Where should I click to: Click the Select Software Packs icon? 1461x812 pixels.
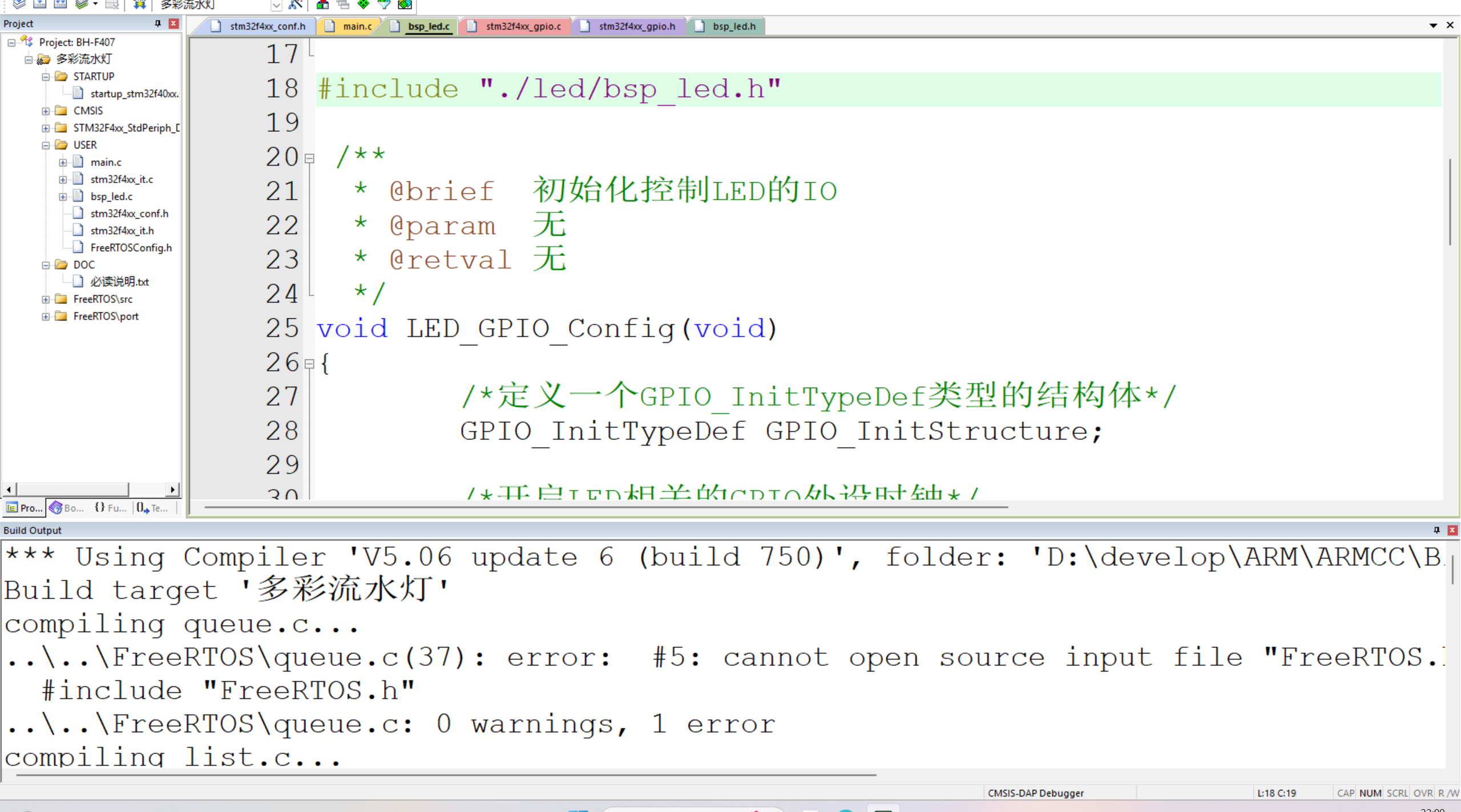(x=384, y=5)
